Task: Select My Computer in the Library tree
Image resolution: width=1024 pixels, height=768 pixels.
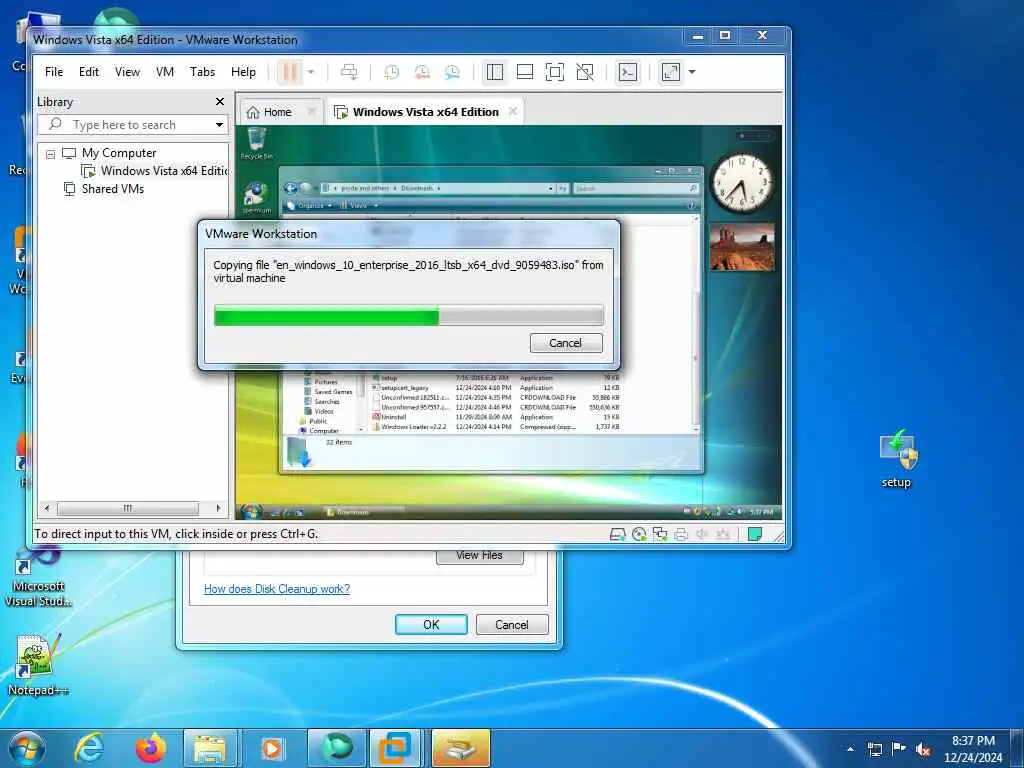Action: [119, 153]
